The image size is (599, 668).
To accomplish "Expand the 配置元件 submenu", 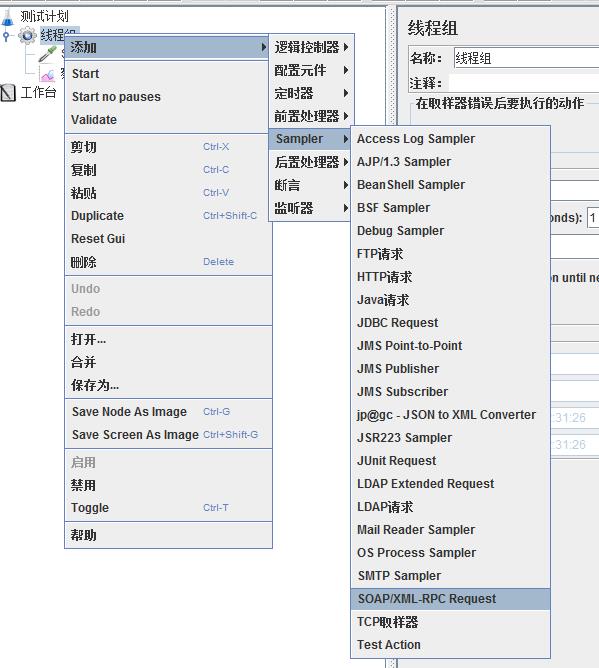I will pos(311,70).
